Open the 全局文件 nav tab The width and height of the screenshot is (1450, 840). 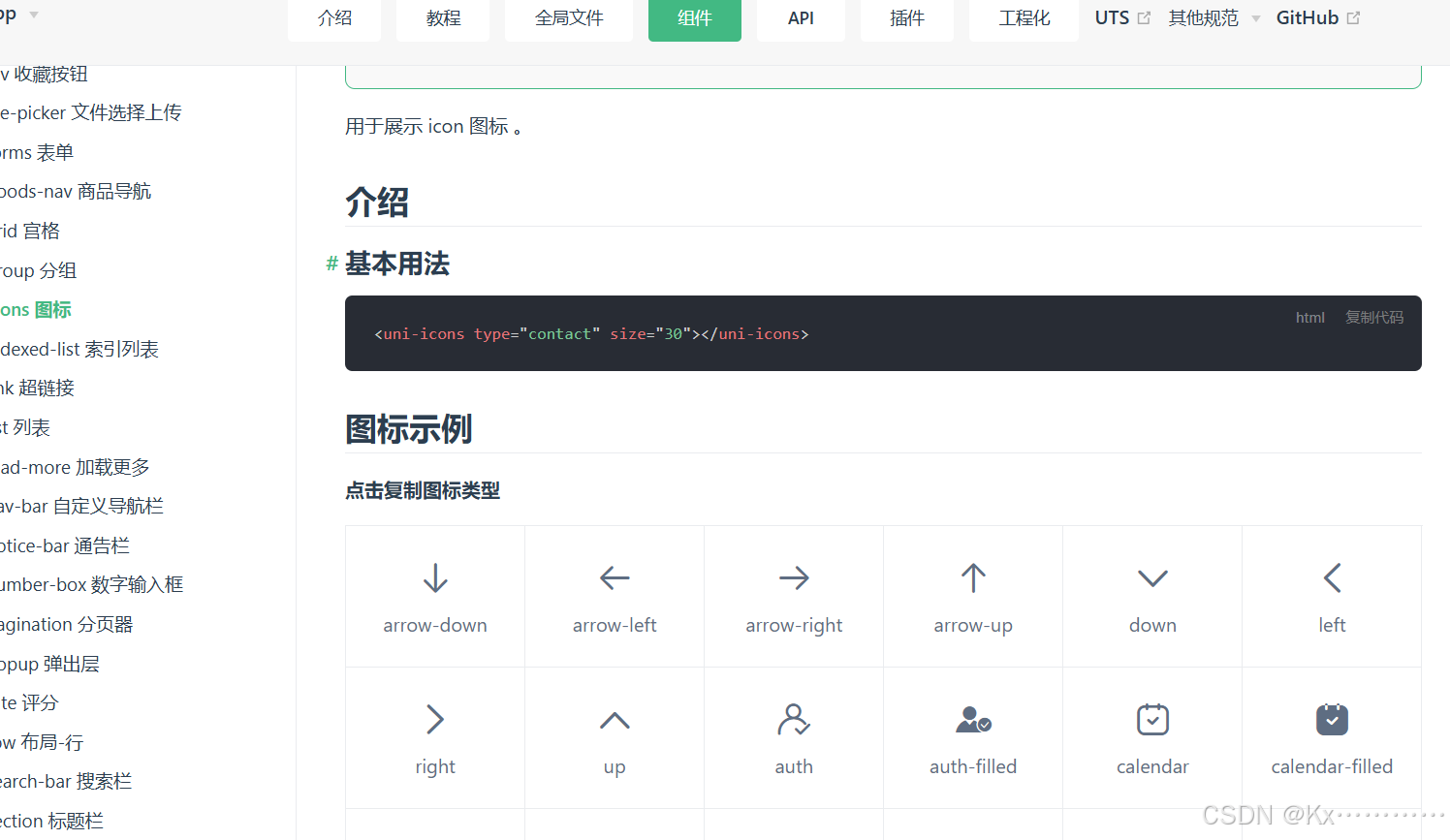569,18
